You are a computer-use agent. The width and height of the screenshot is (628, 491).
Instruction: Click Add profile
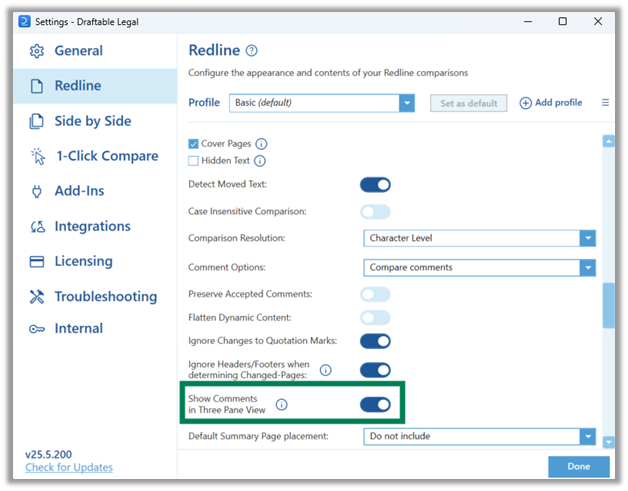[551, 103]
